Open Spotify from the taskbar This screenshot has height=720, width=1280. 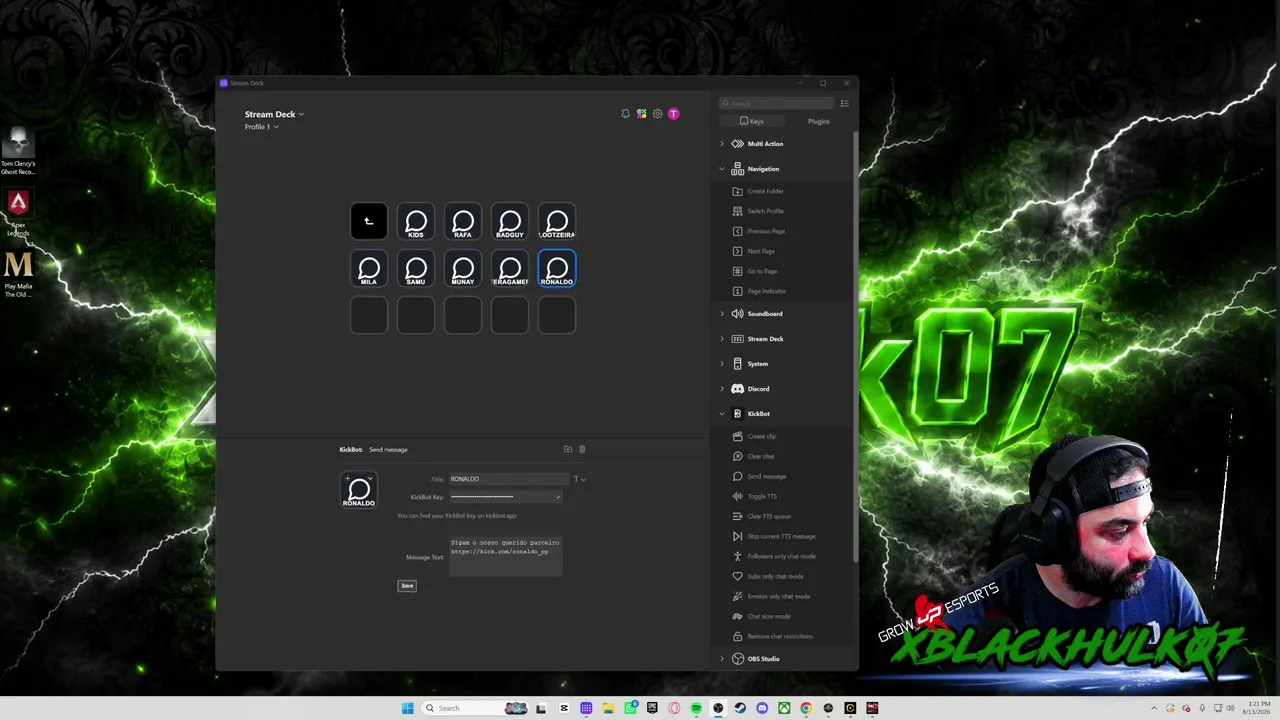[696, 708]
